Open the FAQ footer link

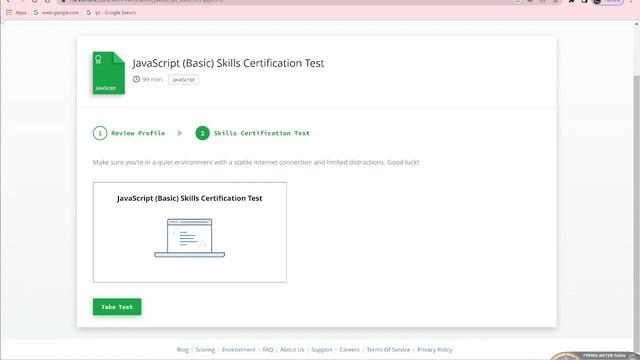[x=268, y=350]
